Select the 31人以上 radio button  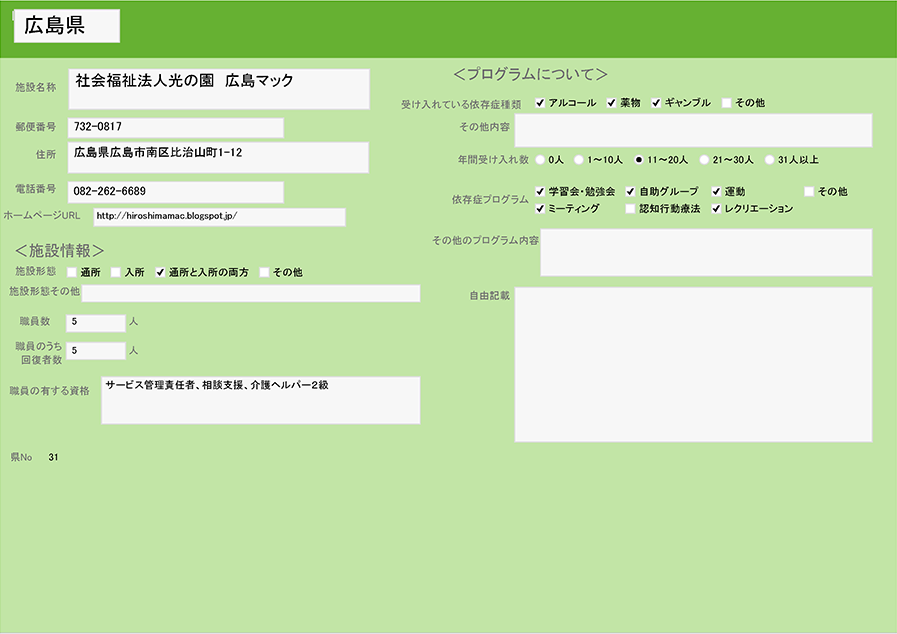pos(769,159)
